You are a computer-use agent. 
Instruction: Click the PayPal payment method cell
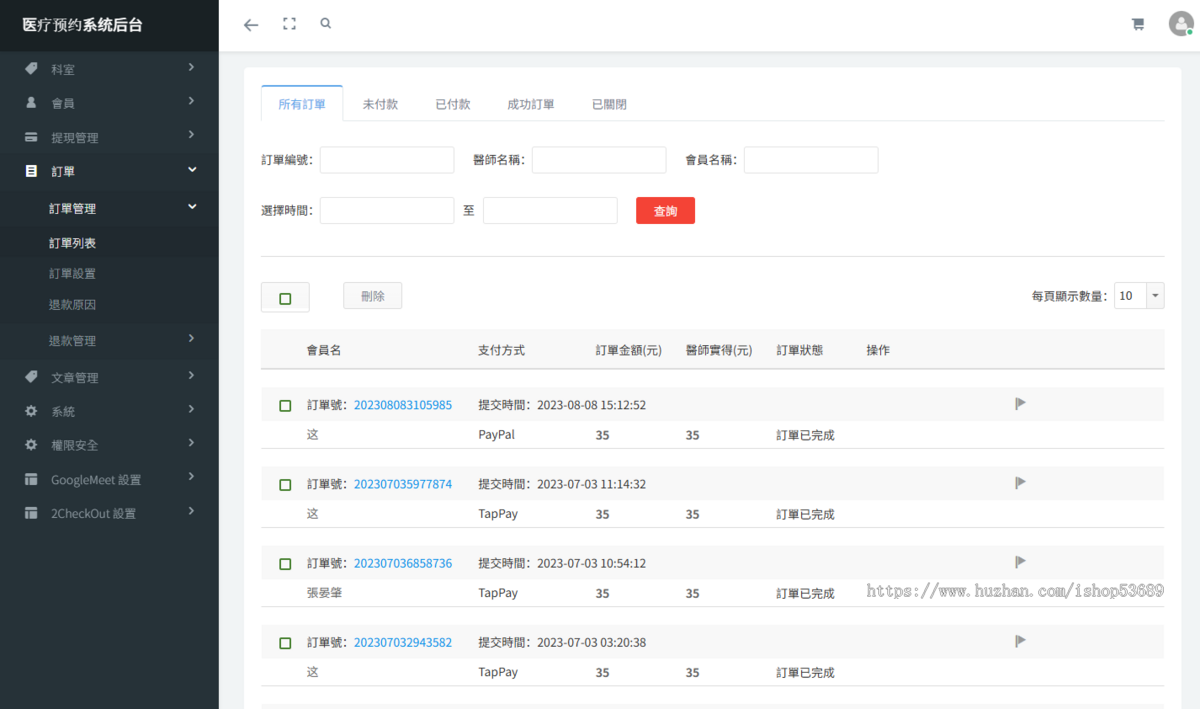497,435
